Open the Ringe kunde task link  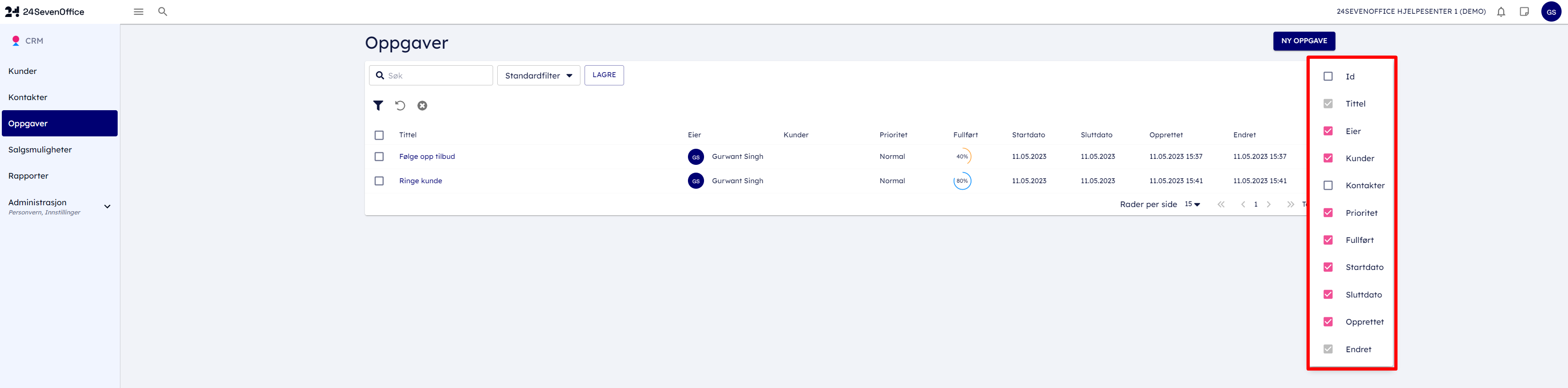click(420, 181)
